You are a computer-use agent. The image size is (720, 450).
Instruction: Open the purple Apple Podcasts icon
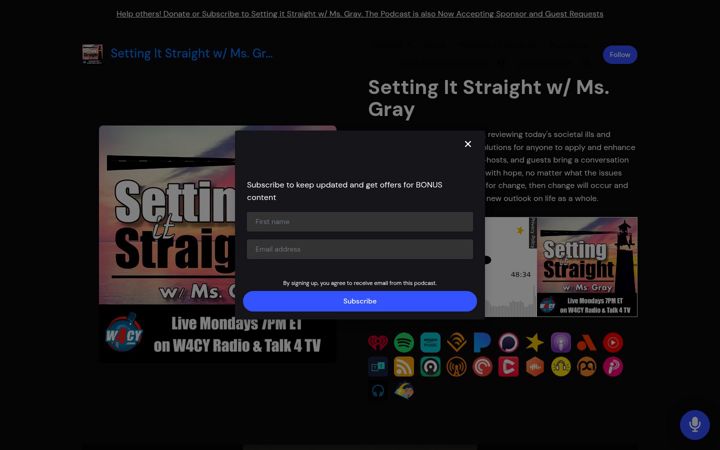561,343
